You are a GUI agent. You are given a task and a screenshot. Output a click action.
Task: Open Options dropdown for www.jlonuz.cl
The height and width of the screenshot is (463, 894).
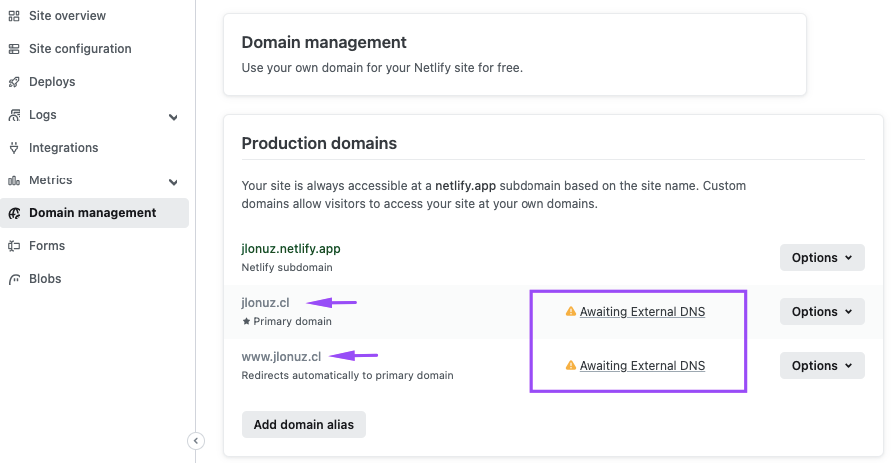[x=821, y=366]
